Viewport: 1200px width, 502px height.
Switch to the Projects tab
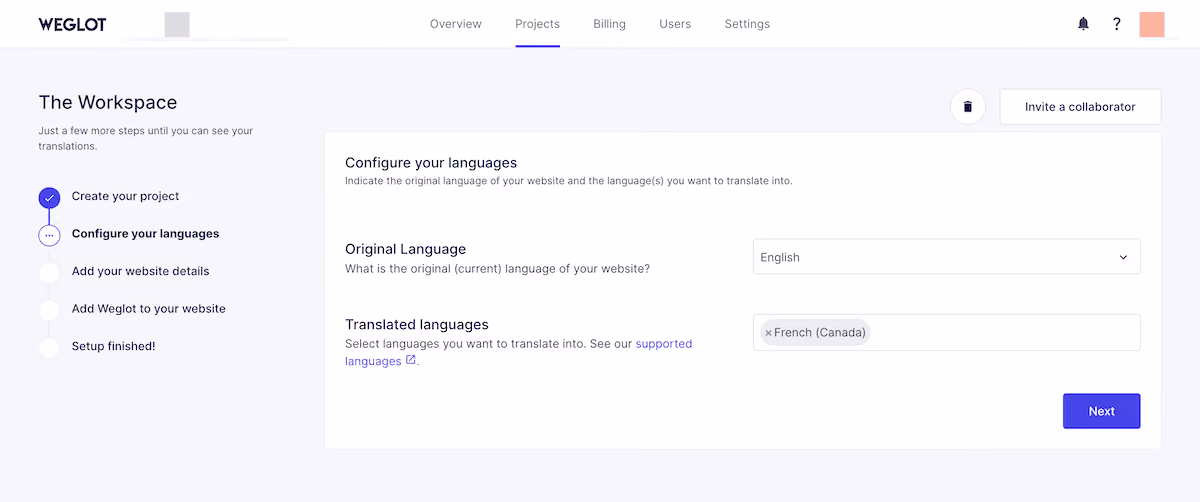click(x=537, y=24)
